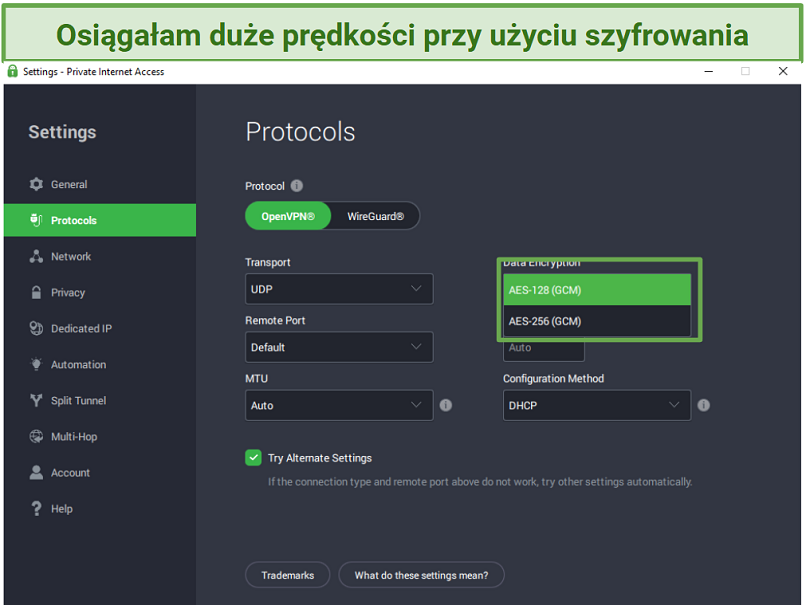
Task: Click the Multi-Hop globe icon
Action: coord(36,436)
